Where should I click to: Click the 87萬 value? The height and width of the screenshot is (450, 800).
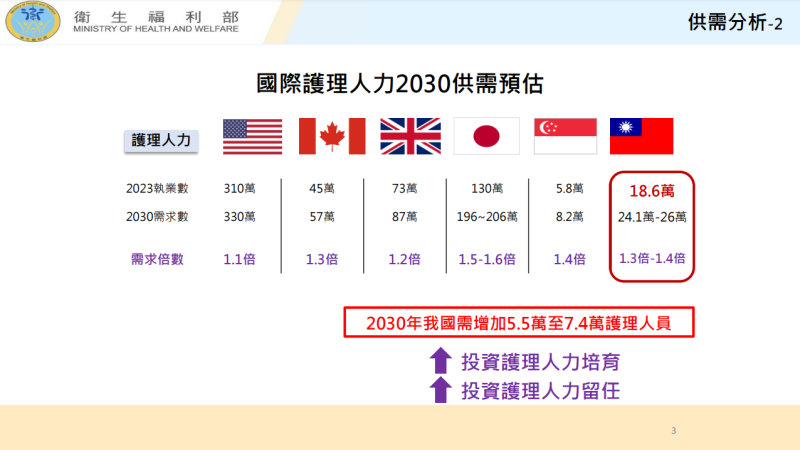pyautogui.click(x=405, y=217)
